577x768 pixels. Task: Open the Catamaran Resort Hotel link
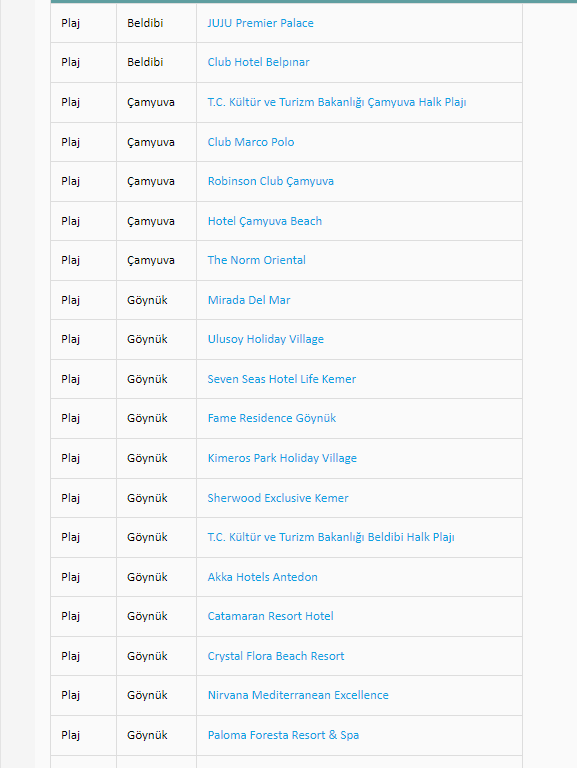pyautogui.click(x=270, y=616)
